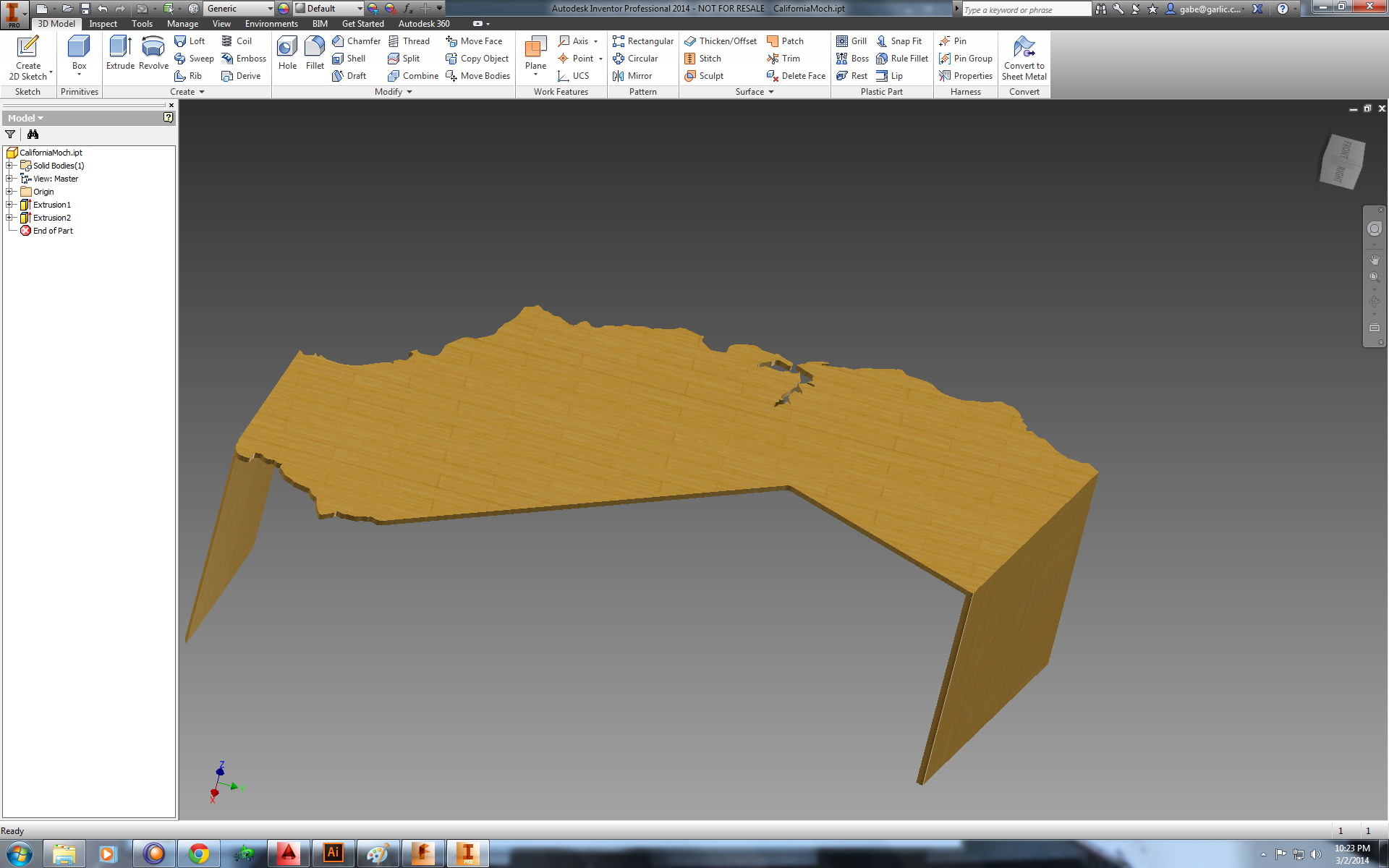
Task: Open Chrome from the taskbar
Action: tap(198, 854)
